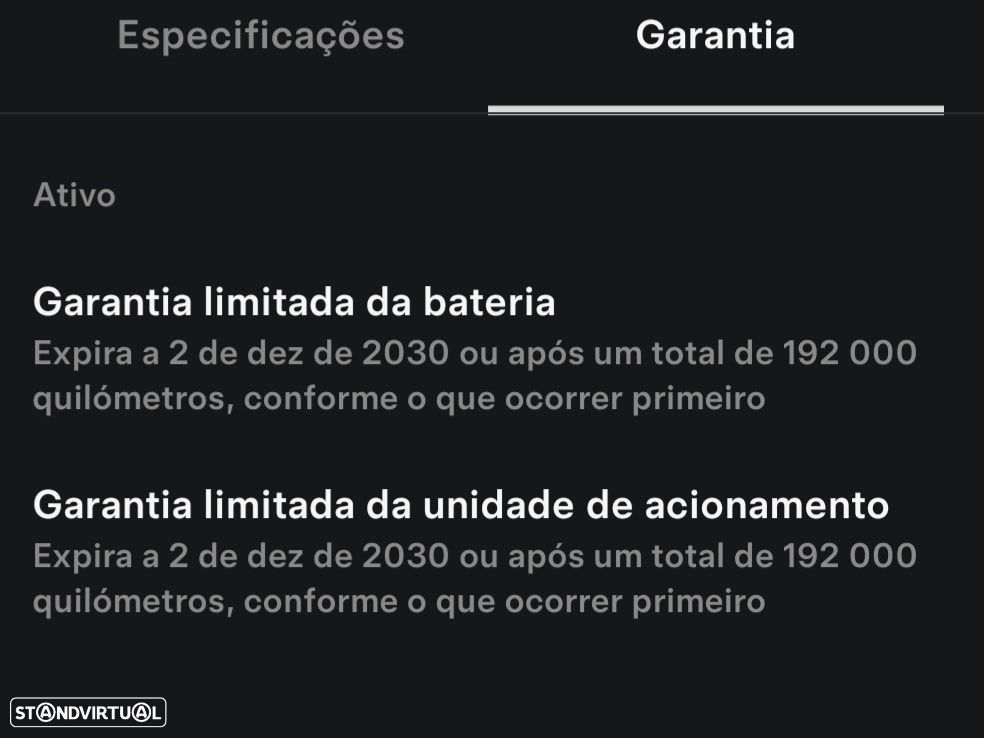Click the quilómetros line under battery warranty
This screenshot has height=738, width=984.
click(399, 399)
